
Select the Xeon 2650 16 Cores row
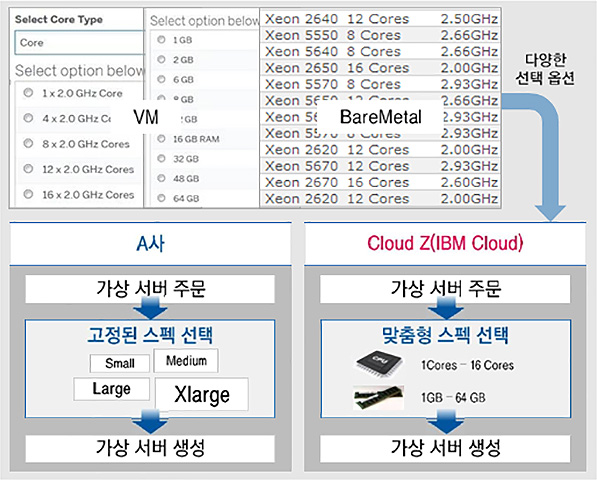380,68
